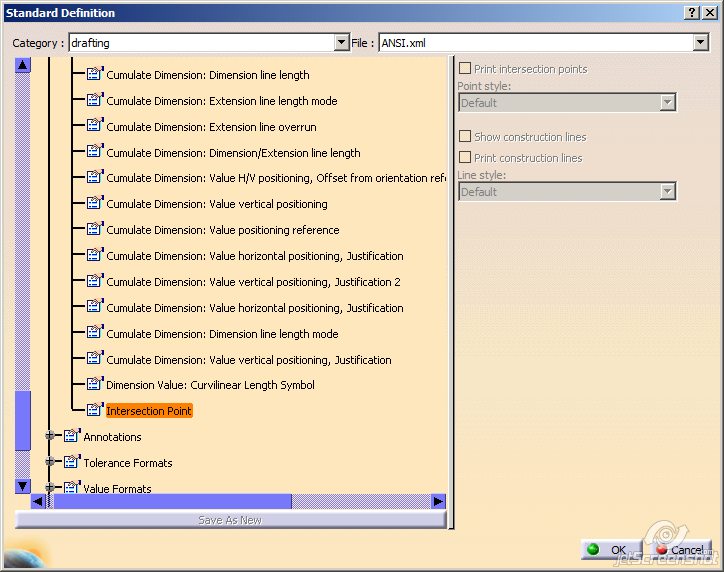The height and width of the screenshot is (572, 724).
Task: Select Cumulate Dimension: Value vertical positioning row
Action: pos(217,204)
